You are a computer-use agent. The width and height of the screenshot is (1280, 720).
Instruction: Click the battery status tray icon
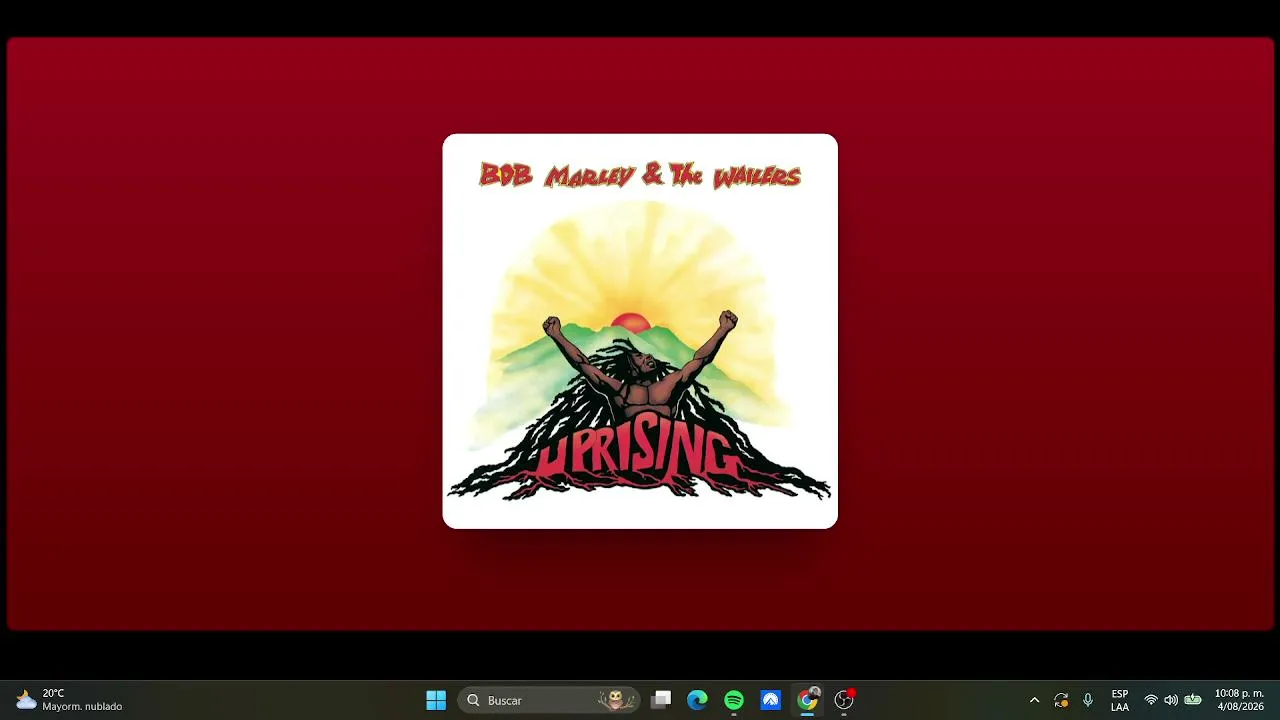pos(1193,700)
